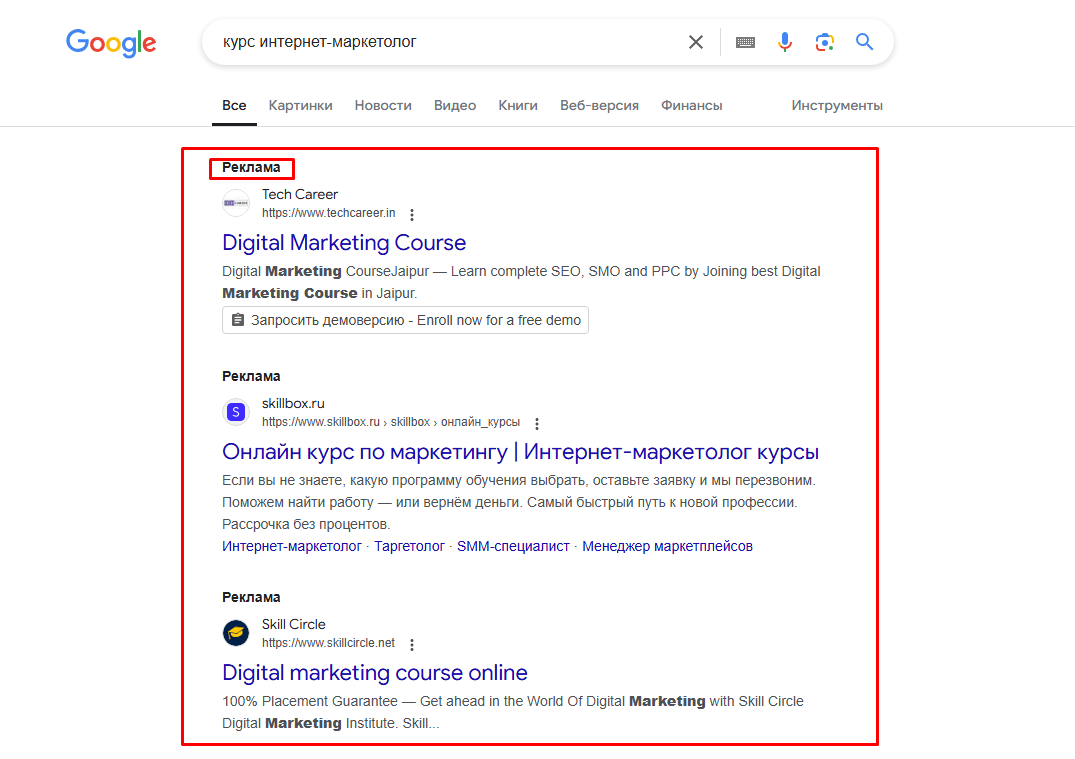Click the skillbox.ru site name

(x=293, y=404)
